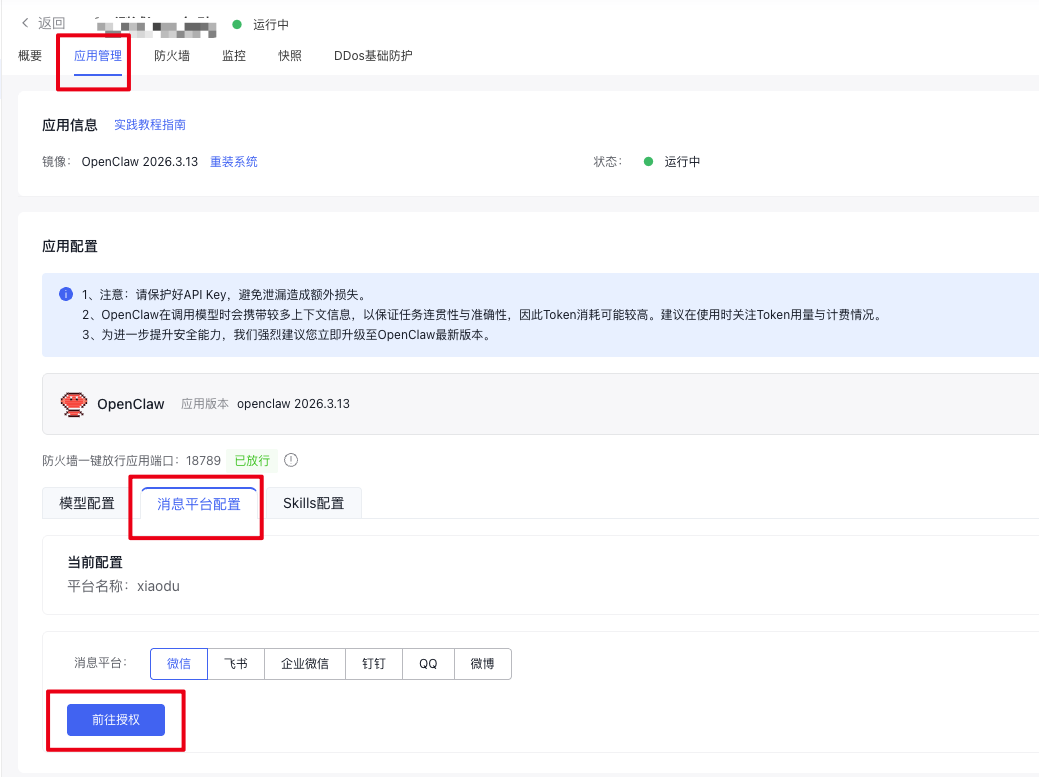Go to the 监控 tab
The height and width of the screenshot is (777, 1039).
coord(234,56)
